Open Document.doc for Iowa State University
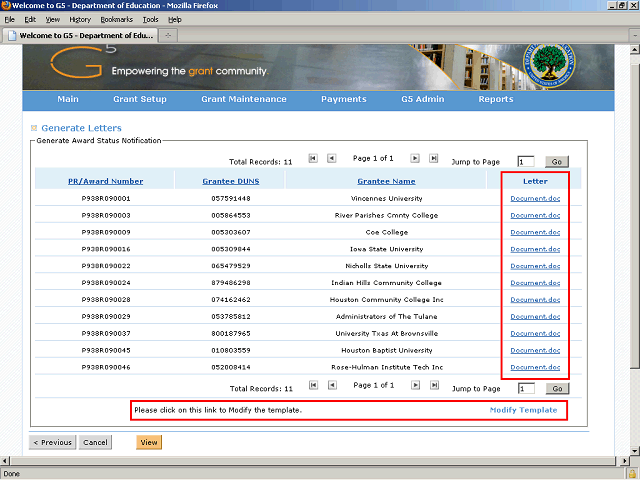The image size is (640, 480). tap(535, 249)
